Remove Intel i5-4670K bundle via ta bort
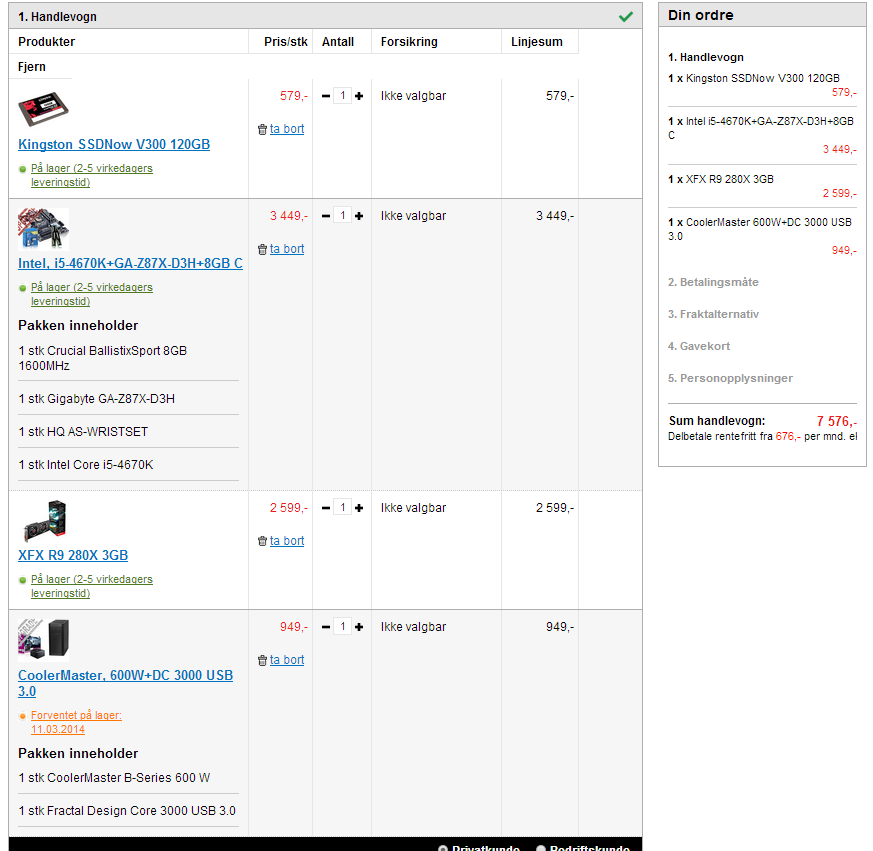The width and height of the screenshot is (873, 851). 287,248
